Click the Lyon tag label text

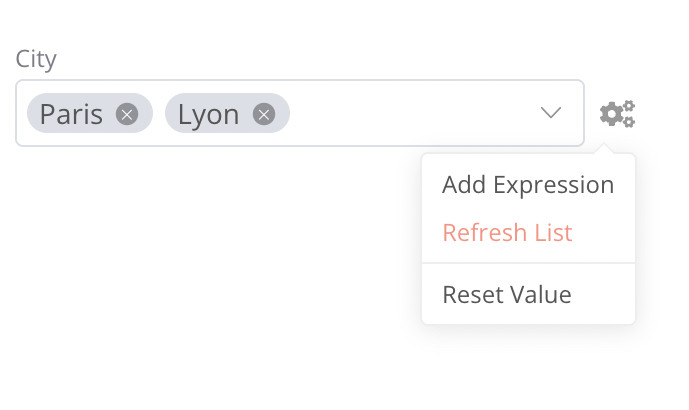pos(209,114)
